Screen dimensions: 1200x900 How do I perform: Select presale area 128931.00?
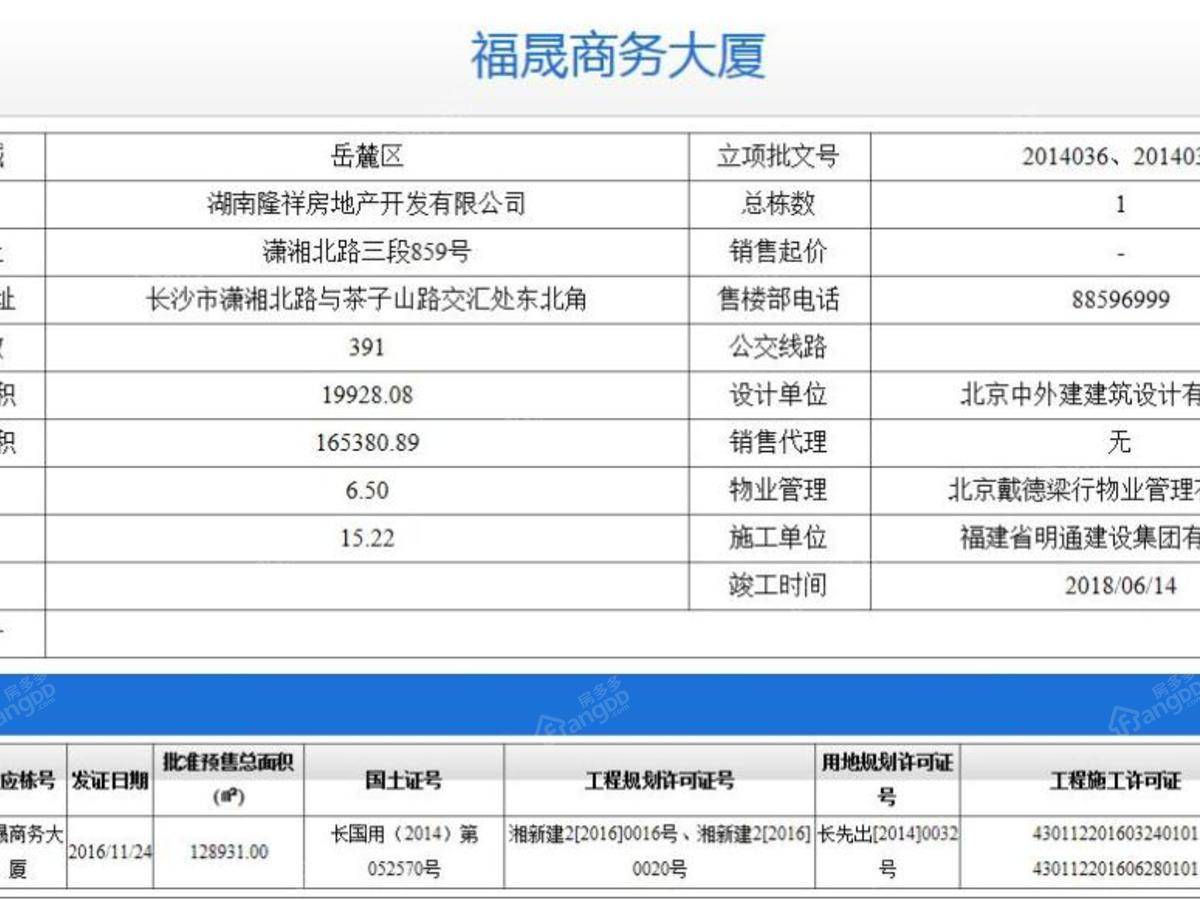tap(229, 853)
